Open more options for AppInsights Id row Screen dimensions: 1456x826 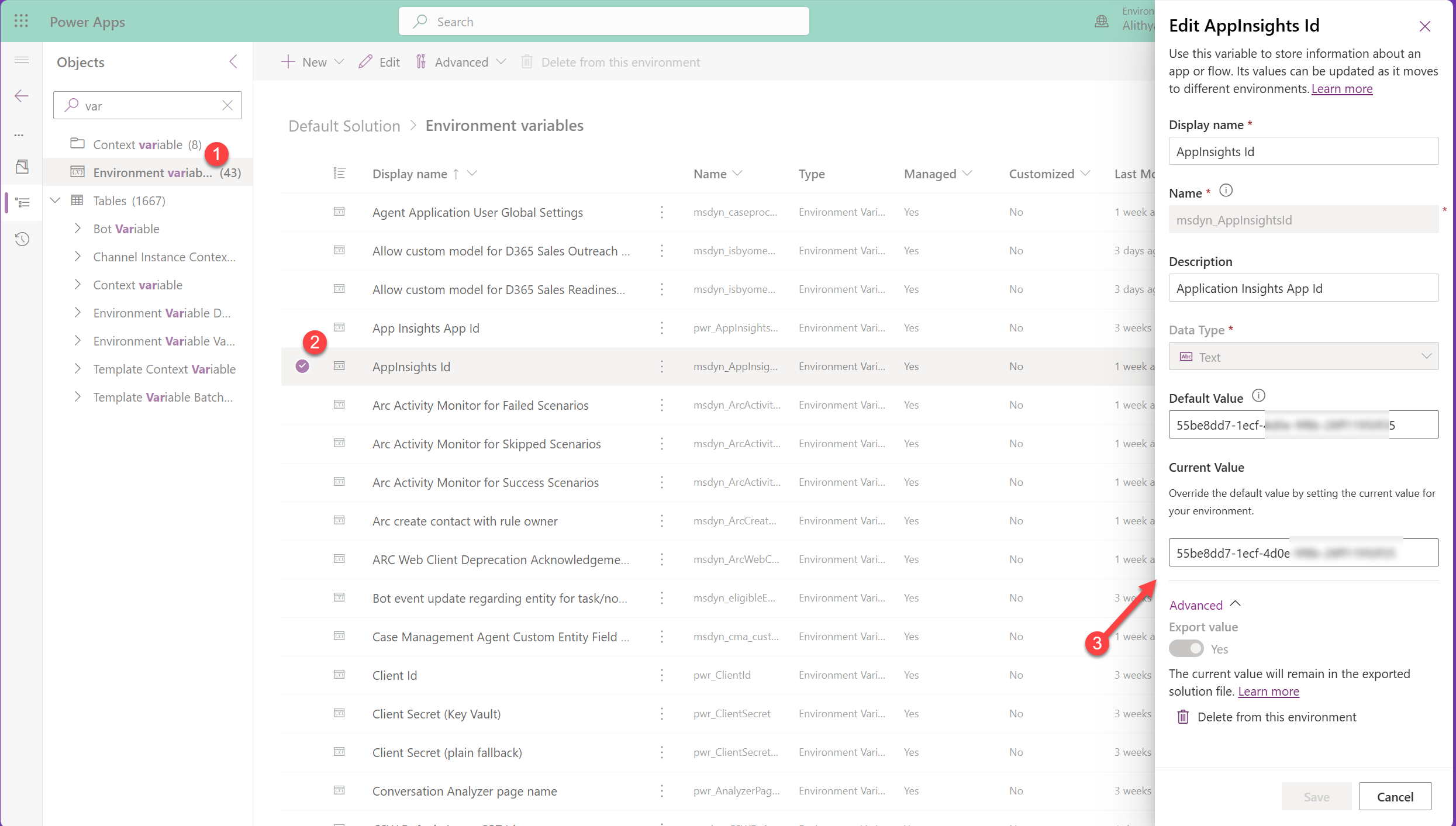[x=662, y=367]
